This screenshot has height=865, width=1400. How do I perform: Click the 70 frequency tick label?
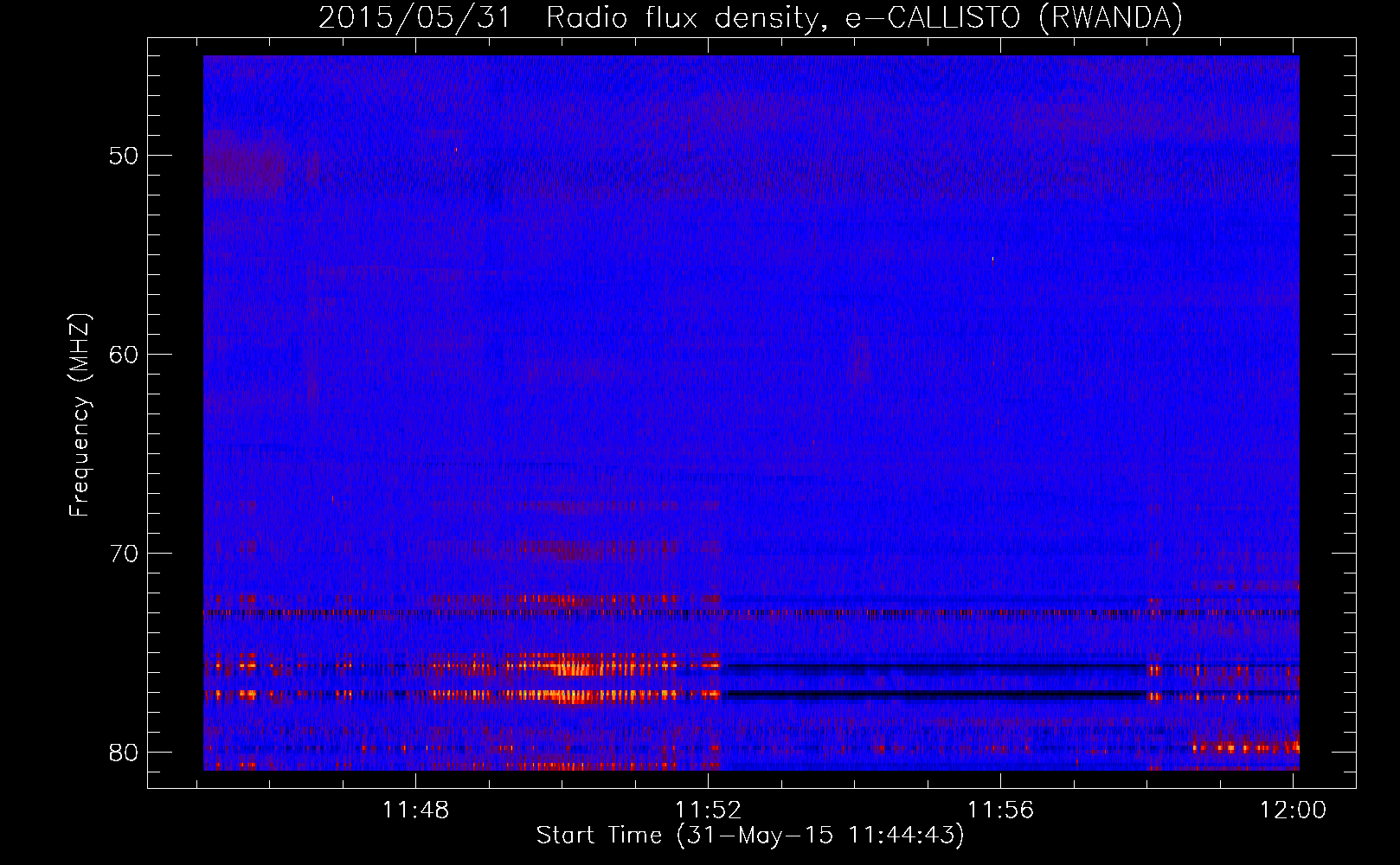(124, 553)
